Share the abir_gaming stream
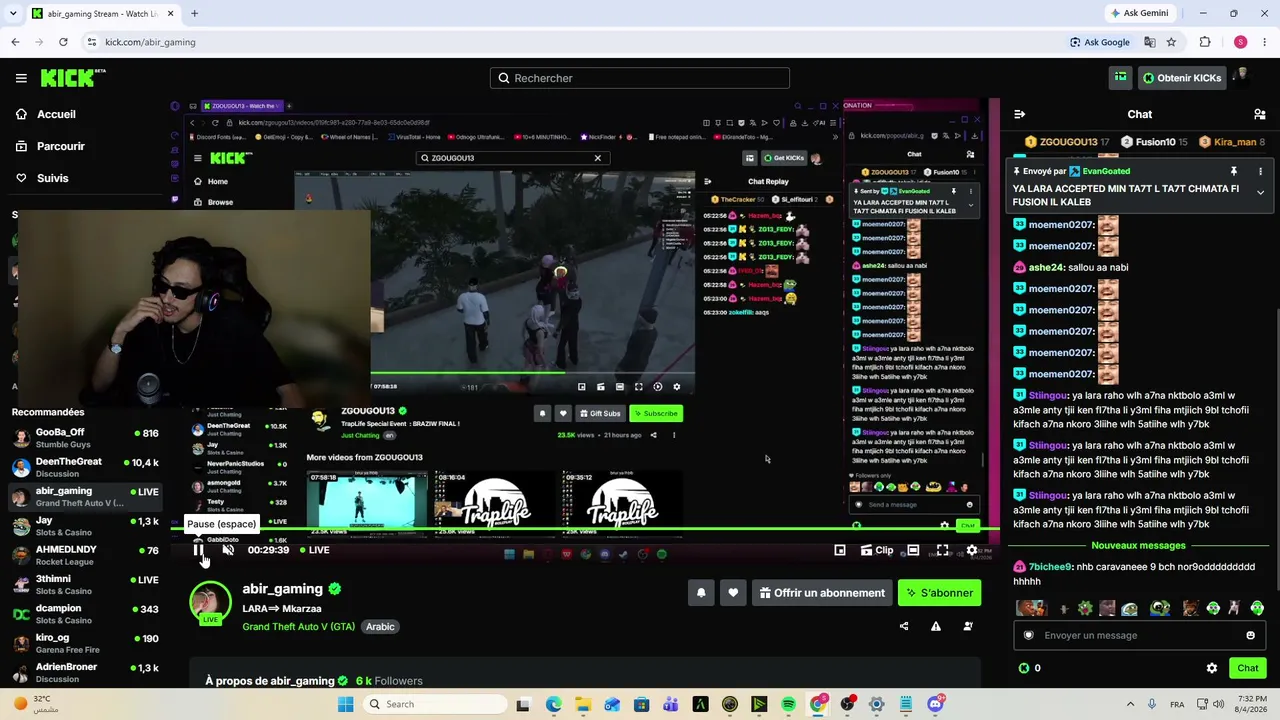 904,626
